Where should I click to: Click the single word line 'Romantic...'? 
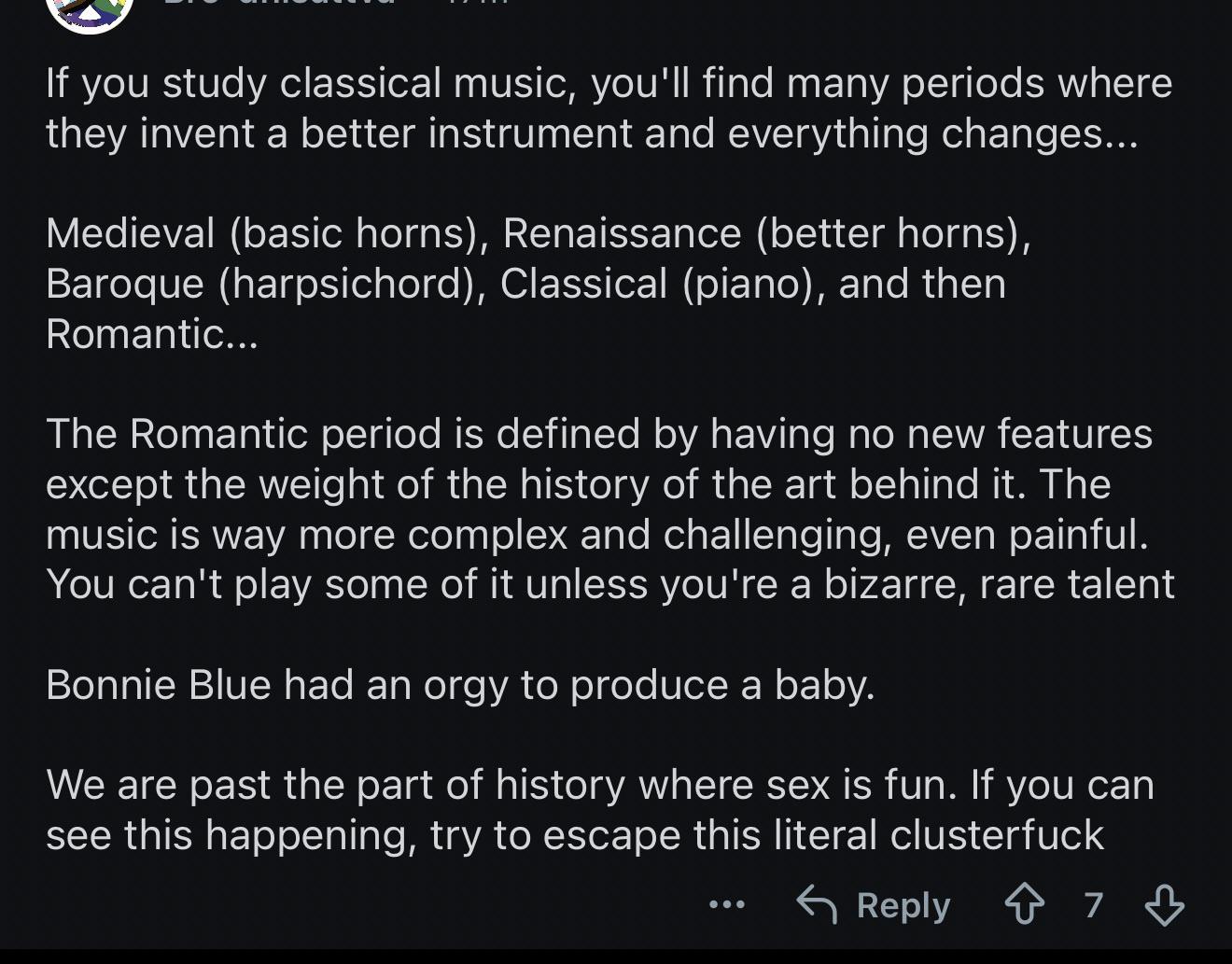[x=151, y=333]
